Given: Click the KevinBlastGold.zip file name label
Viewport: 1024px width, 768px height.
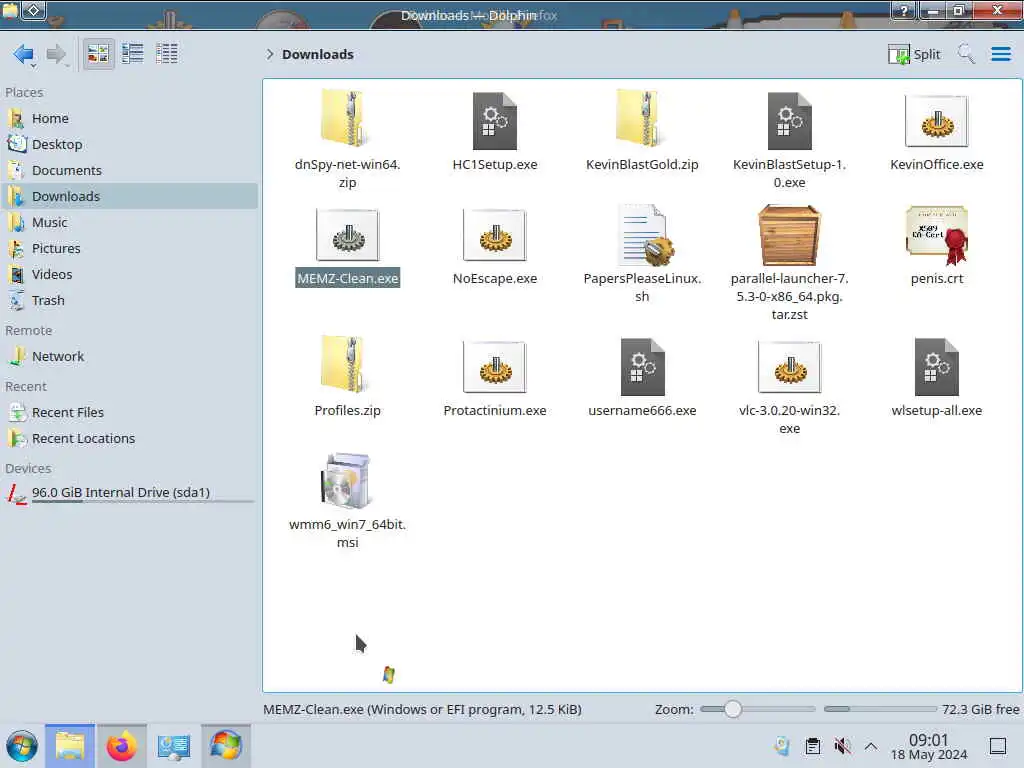Looking at the screenshot, I should coord(642,165).
